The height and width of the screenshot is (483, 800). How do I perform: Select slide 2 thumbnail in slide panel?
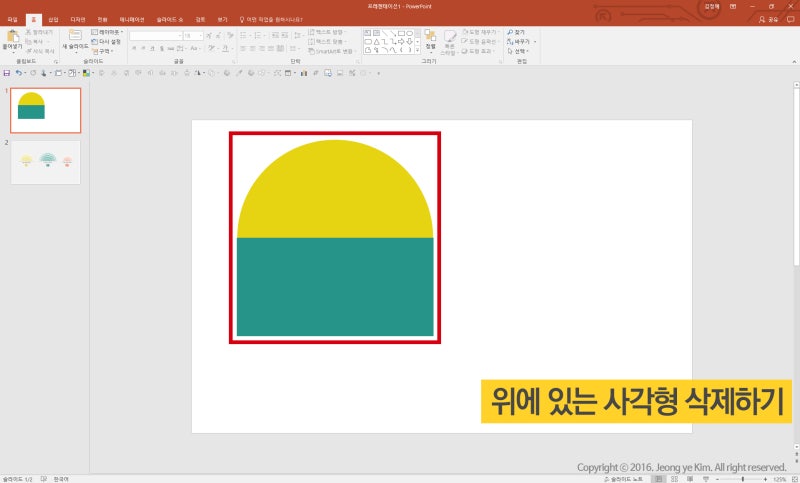click(45, 161)
